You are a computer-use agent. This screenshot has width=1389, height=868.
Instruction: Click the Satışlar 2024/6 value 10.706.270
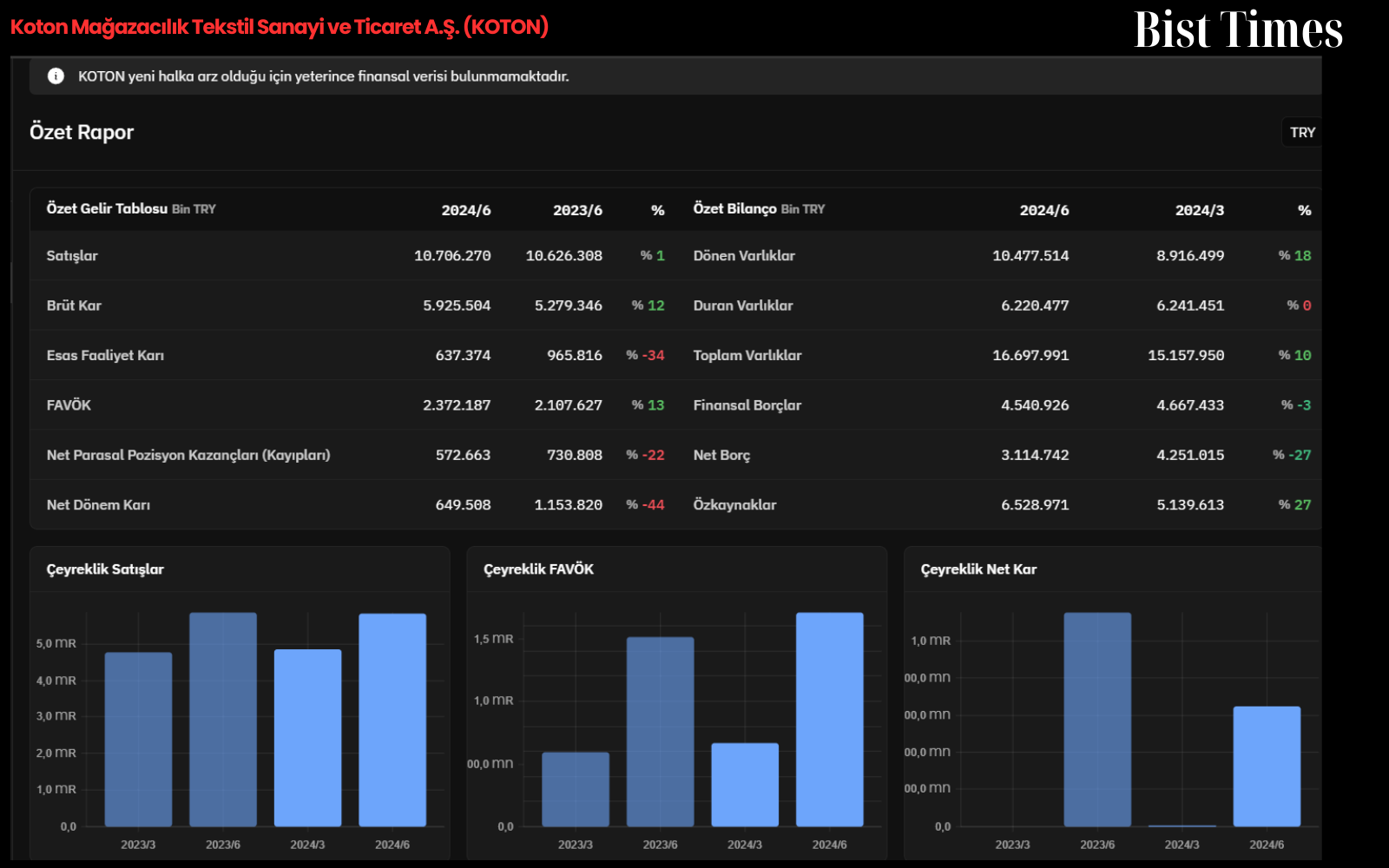click(452, 256)
